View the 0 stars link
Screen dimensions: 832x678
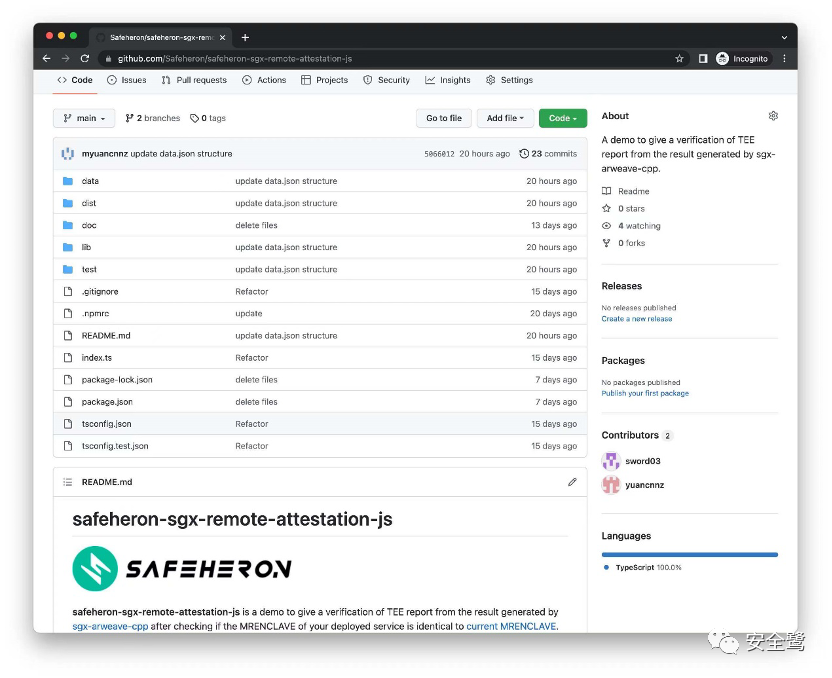tap(624, 208)
